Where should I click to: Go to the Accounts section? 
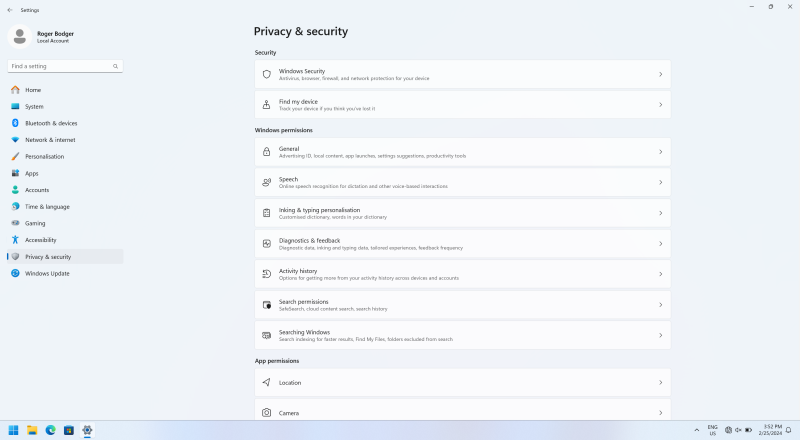click(x=65, y=190)
